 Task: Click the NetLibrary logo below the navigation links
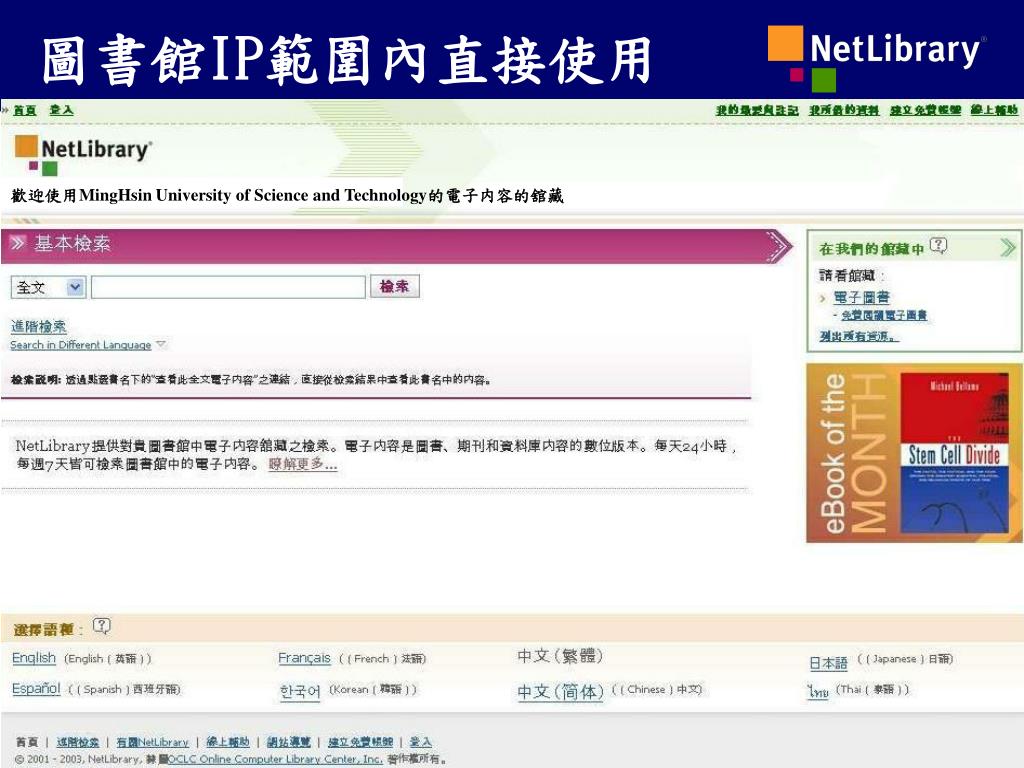click(83, 154)
